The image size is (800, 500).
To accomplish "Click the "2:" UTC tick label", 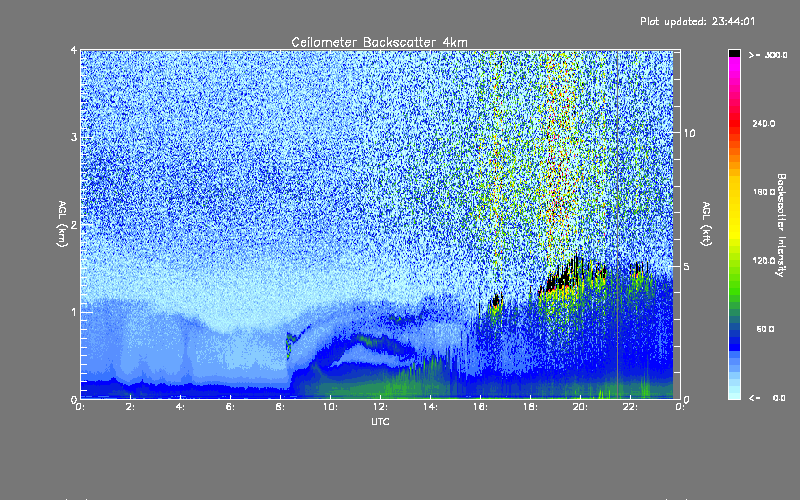I will tap(131, 407).
